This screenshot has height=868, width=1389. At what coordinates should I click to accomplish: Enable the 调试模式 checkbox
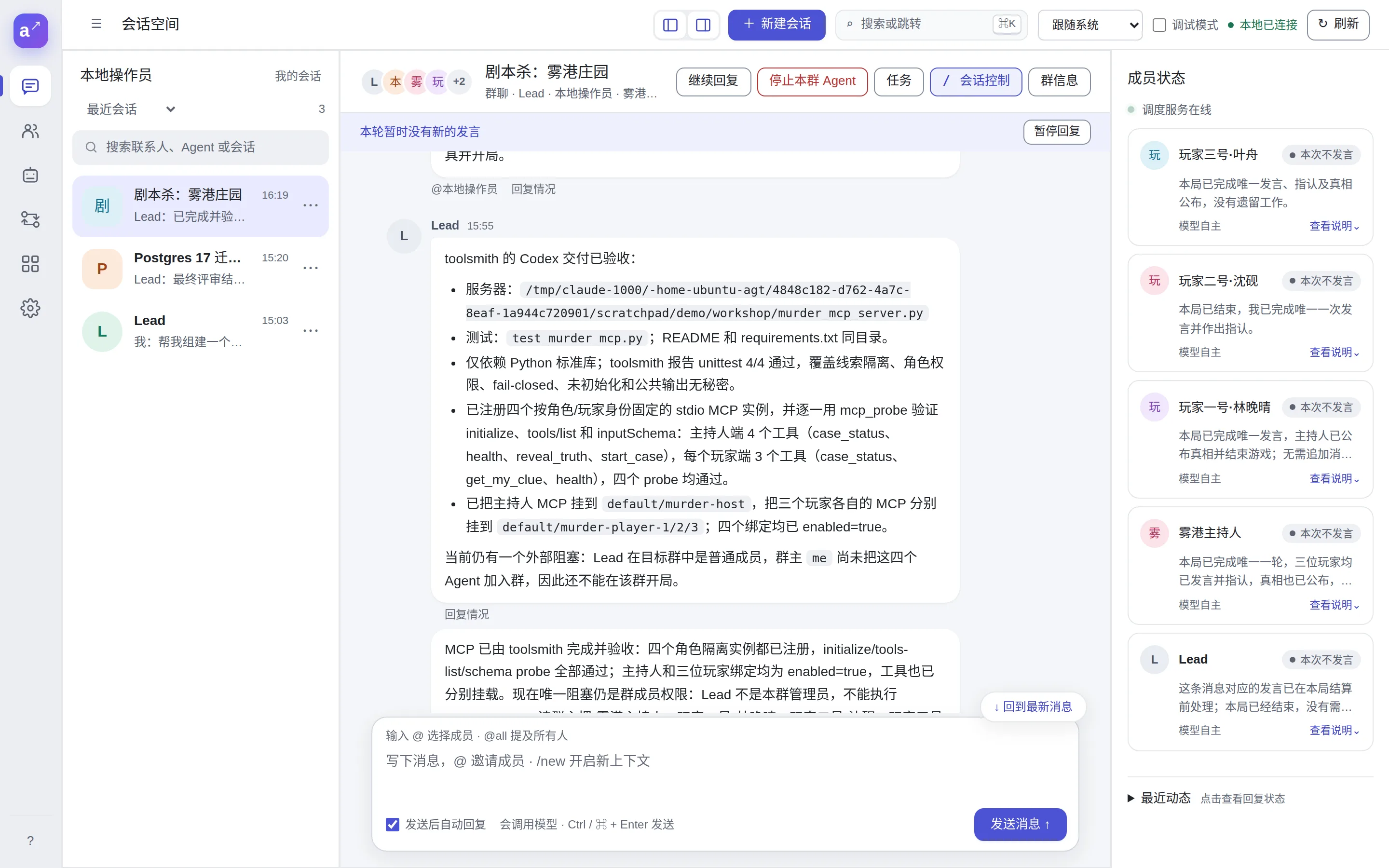pos(1159,25)
